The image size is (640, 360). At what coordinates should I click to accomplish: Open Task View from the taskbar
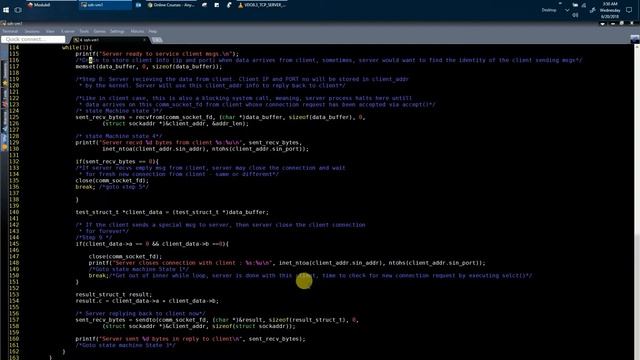pyautogui.click(x=18, y=9)
